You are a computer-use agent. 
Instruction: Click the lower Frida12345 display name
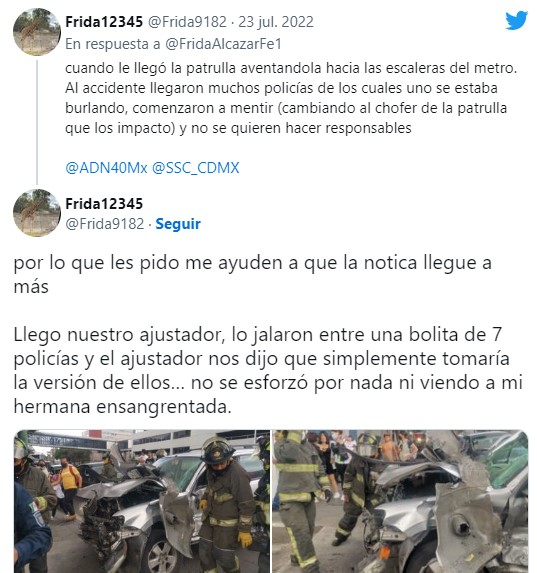coord(104,204)
